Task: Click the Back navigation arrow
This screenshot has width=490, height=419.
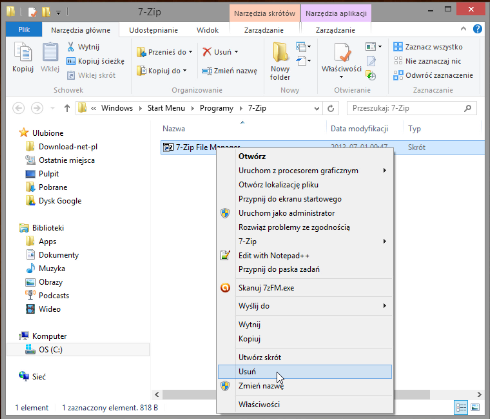Action: (x=19, y=108)
